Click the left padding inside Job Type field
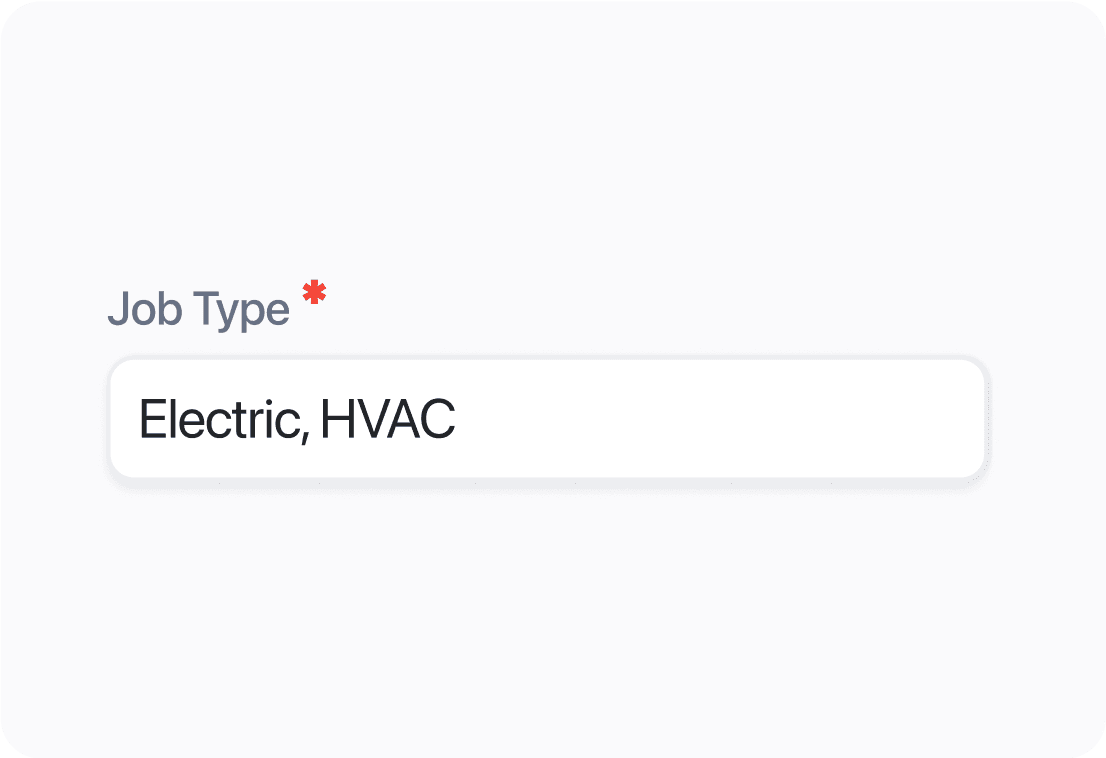 [x=124, y=419]
